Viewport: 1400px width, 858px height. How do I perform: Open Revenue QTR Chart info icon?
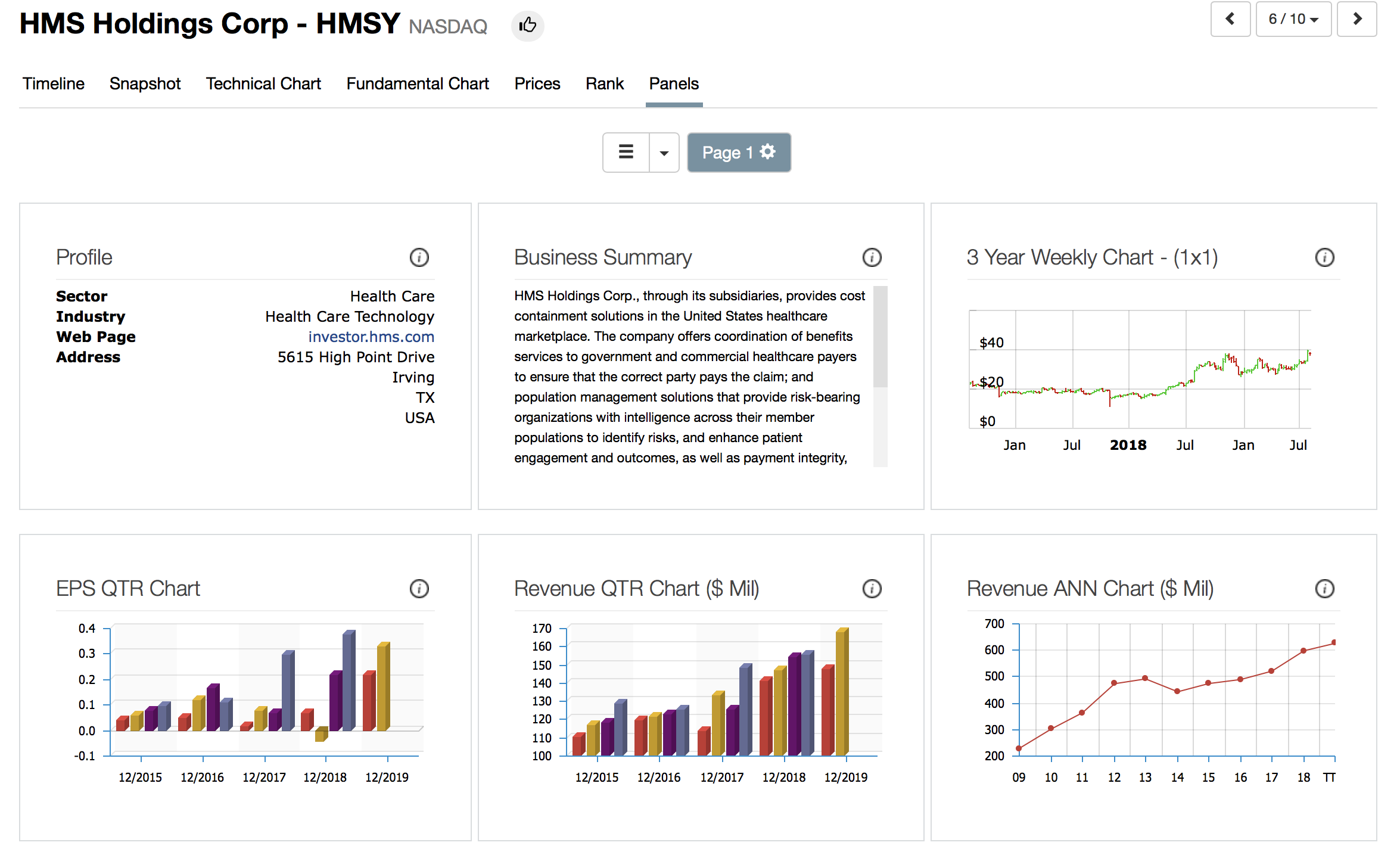tap(872, 589)
